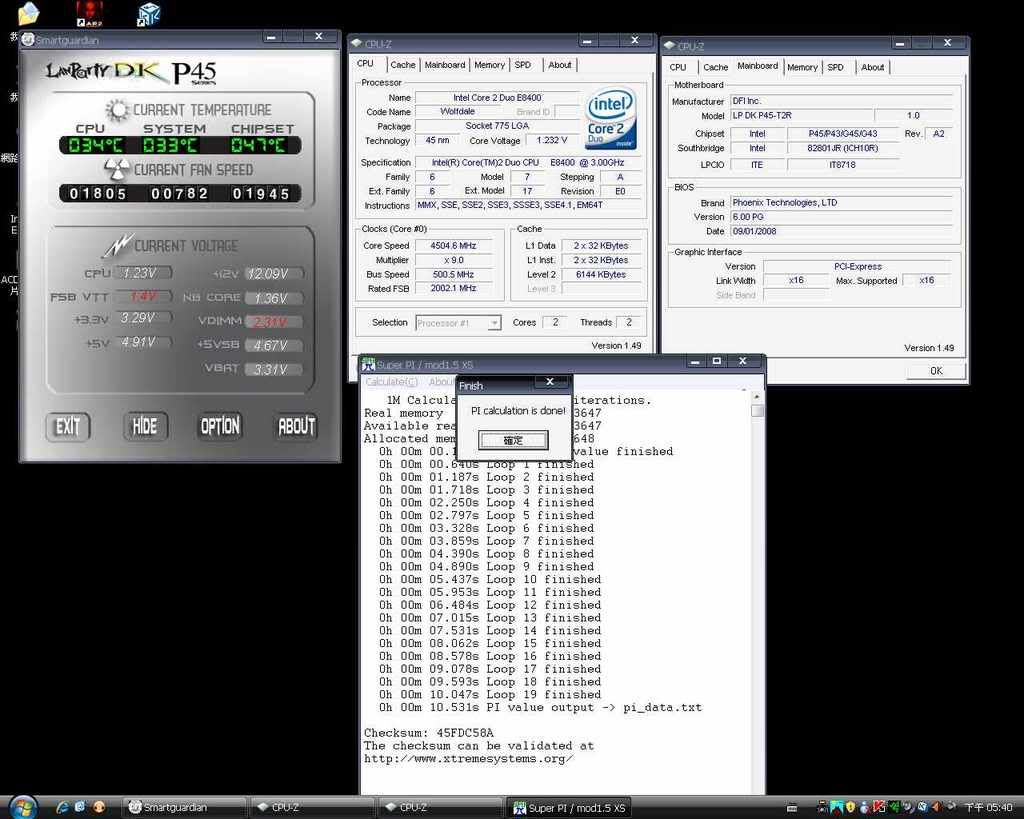Open the Cache tab in left CPU-Z
Image resolution: width=1024 pixels, height=819 pixels.
pyautogui.click(x=402, y=65)
